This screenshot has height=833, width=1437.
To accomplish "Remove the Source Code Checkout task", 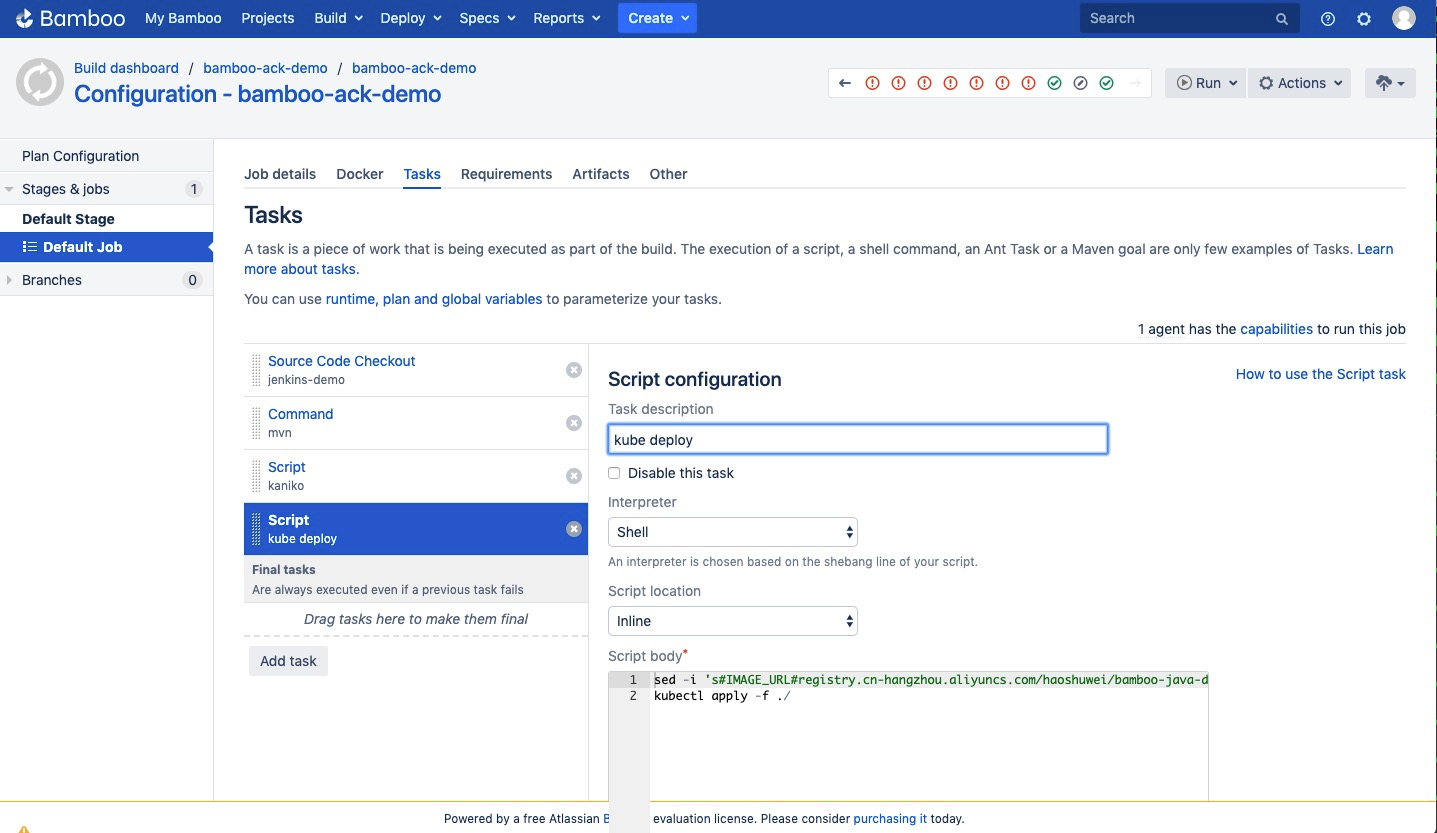I will (x=574, y=370).
